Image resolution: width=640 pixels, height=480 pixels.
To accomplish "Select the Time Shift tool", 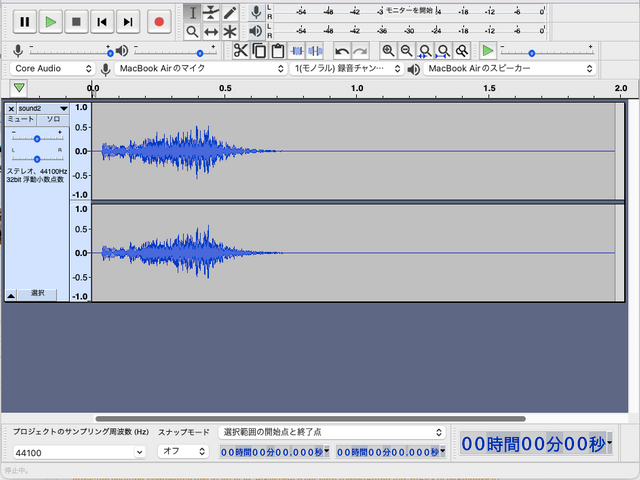I will point(211,31).
